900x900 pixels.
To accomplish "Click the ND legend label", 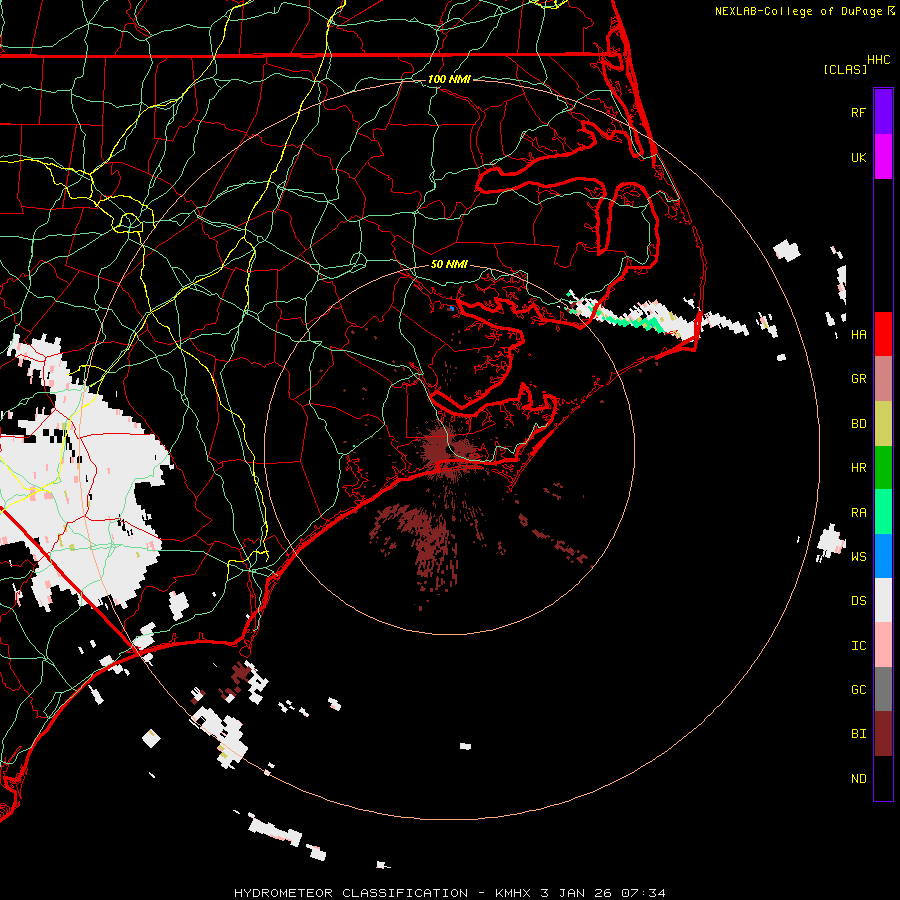I will (858, 779).
